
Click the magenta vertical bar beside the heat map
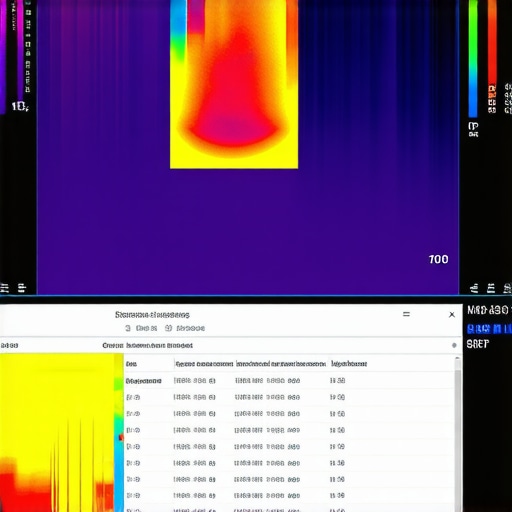20,50
